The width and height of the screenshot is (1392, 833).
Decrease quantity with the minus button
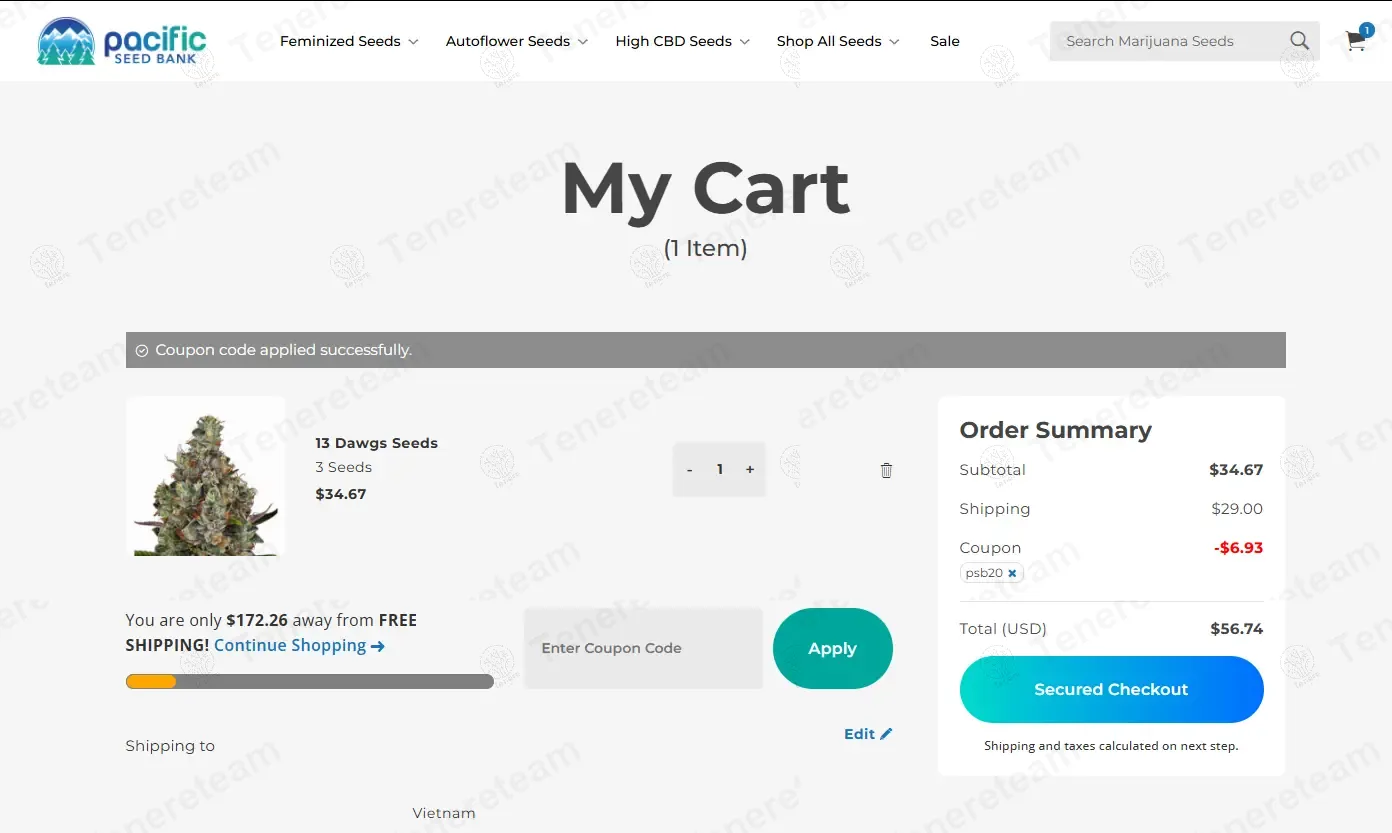[690, 470]
